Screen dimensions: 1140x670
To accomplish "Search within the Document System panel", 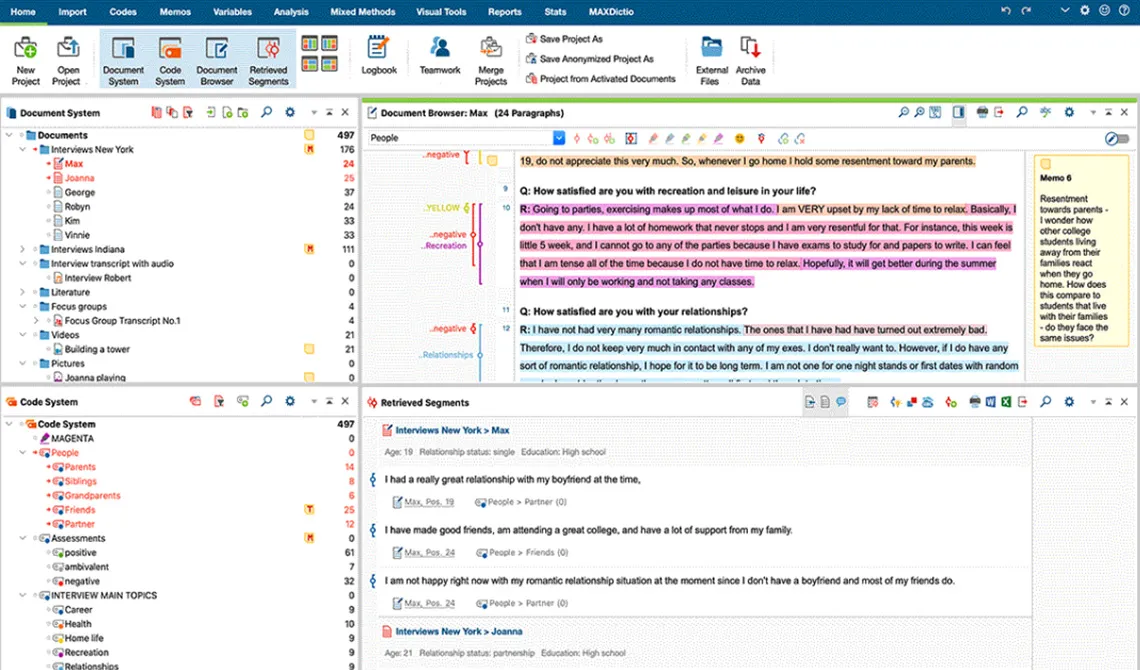I will (267, 113).
